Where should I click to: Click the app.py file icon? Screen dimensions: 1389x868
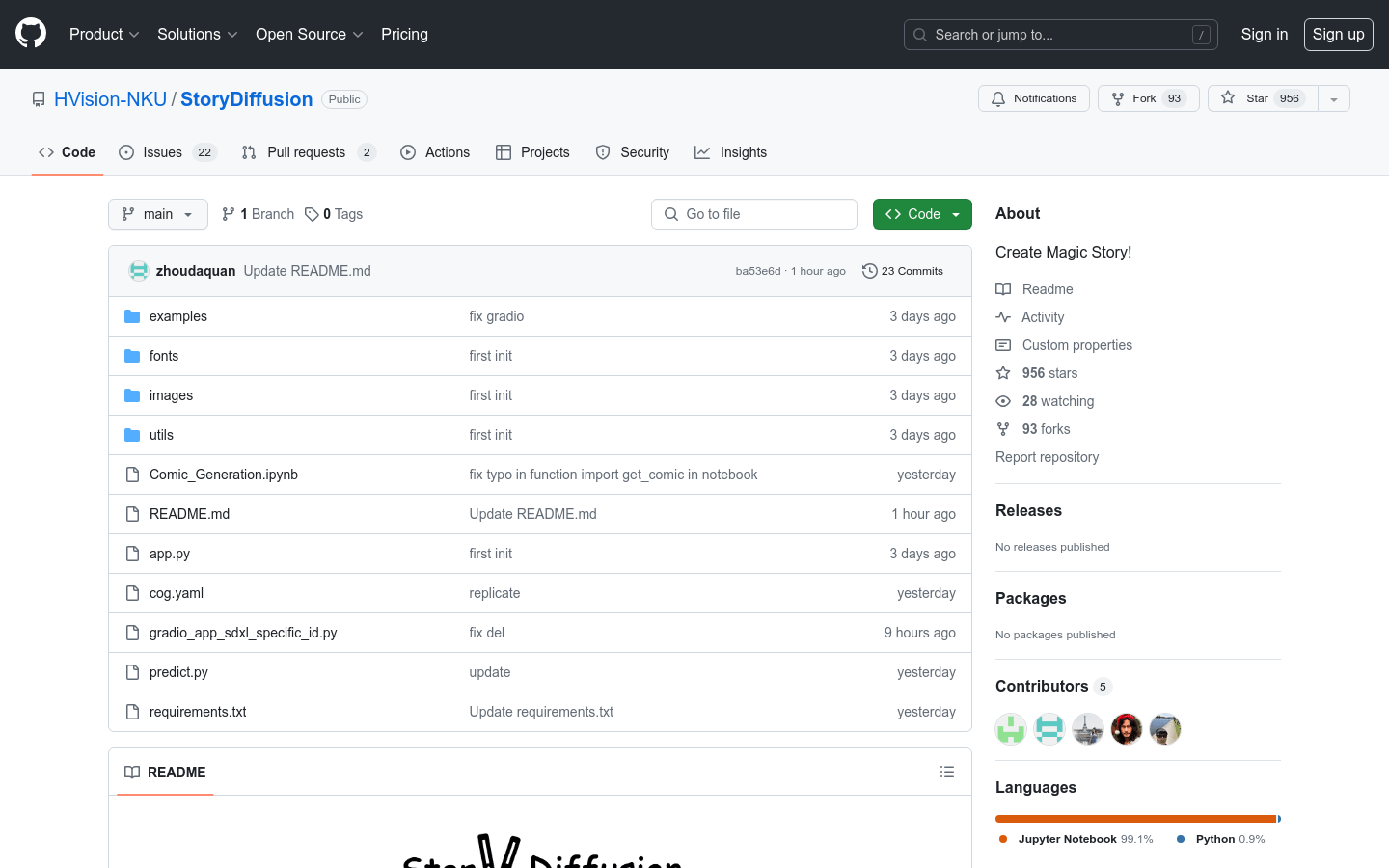[132, 554]
